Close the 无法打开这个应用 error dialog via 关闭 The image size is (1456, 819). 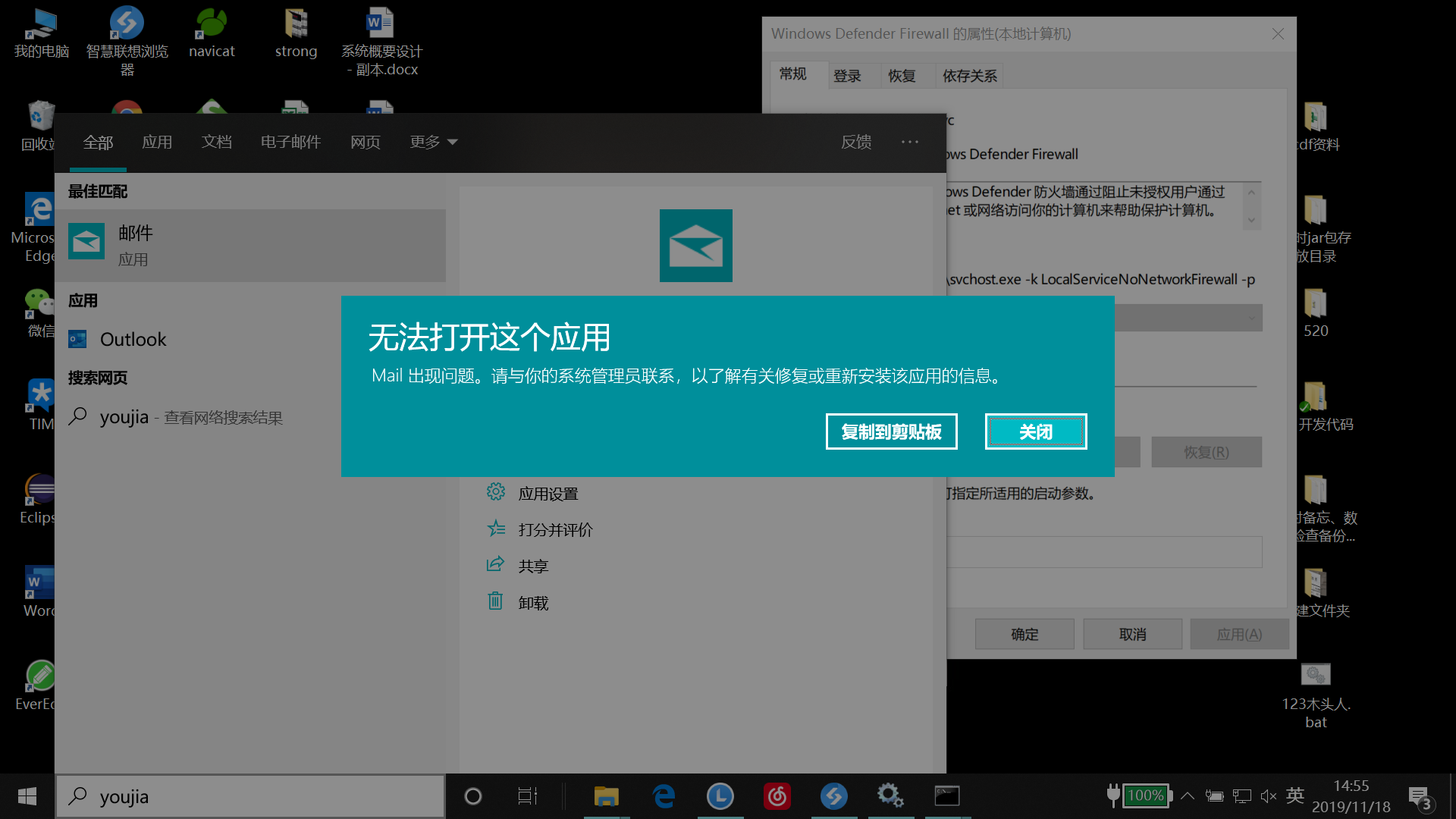(1035, 431)
